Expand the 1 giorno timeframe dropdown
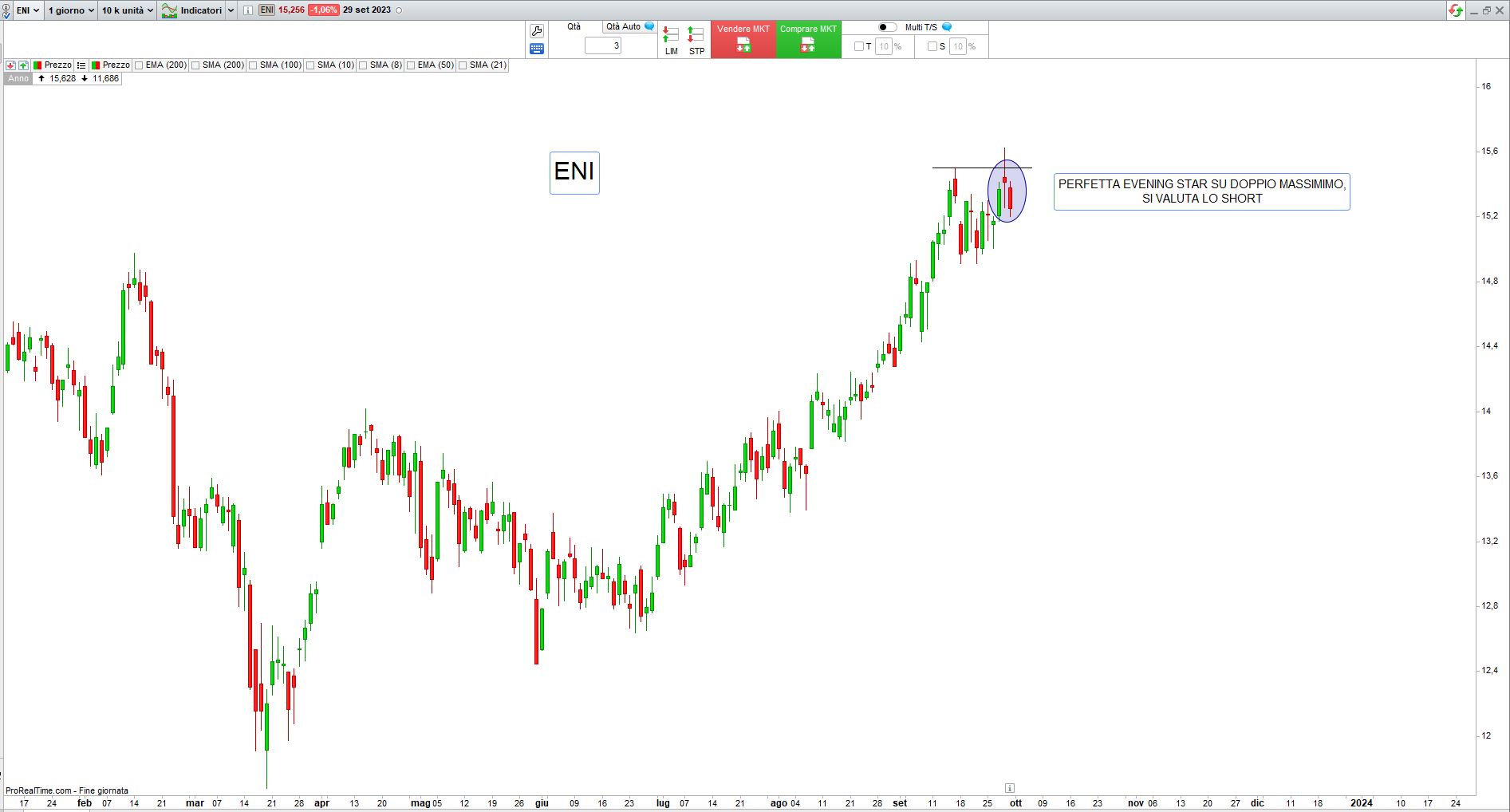Screen dimensions: 1510x812 [x=71, y=10]
